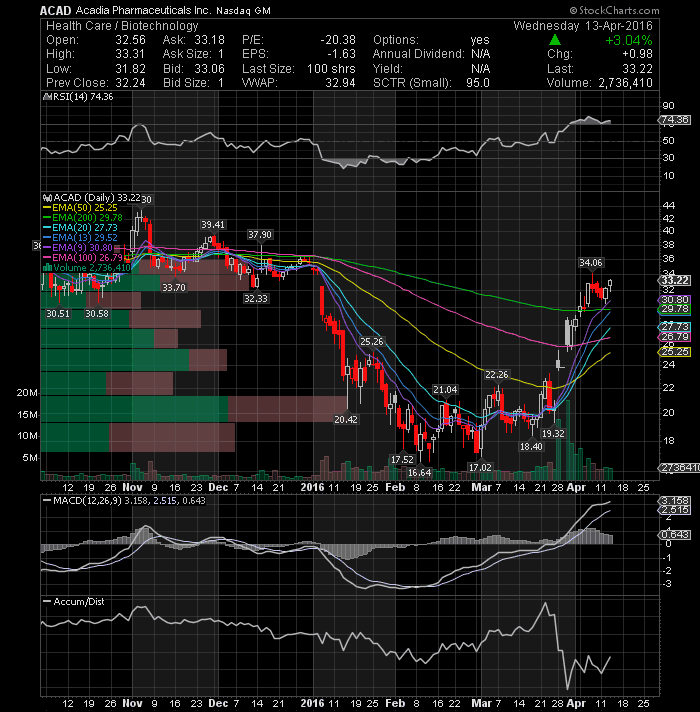Click the RSI(14) 74.36 panel label

pyautogui.click(x=78, y=97)
